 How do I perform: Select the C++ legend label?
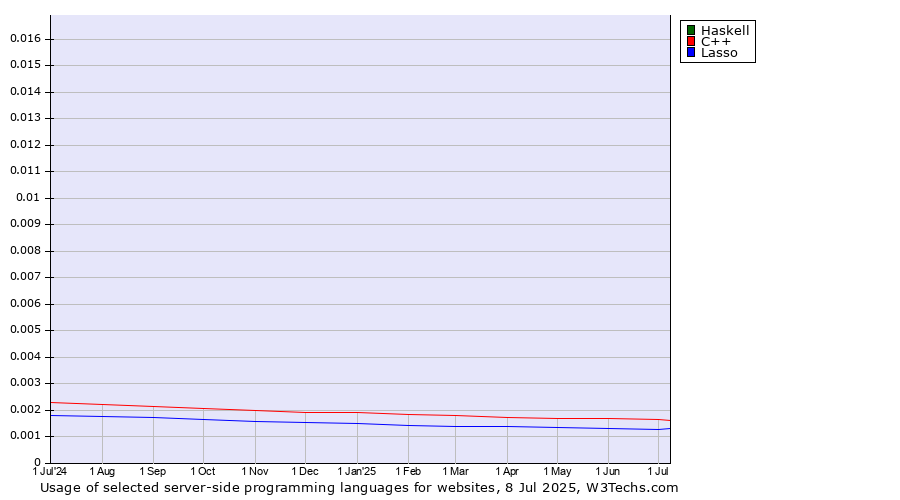pyautogui.click(x=716, y=41)
